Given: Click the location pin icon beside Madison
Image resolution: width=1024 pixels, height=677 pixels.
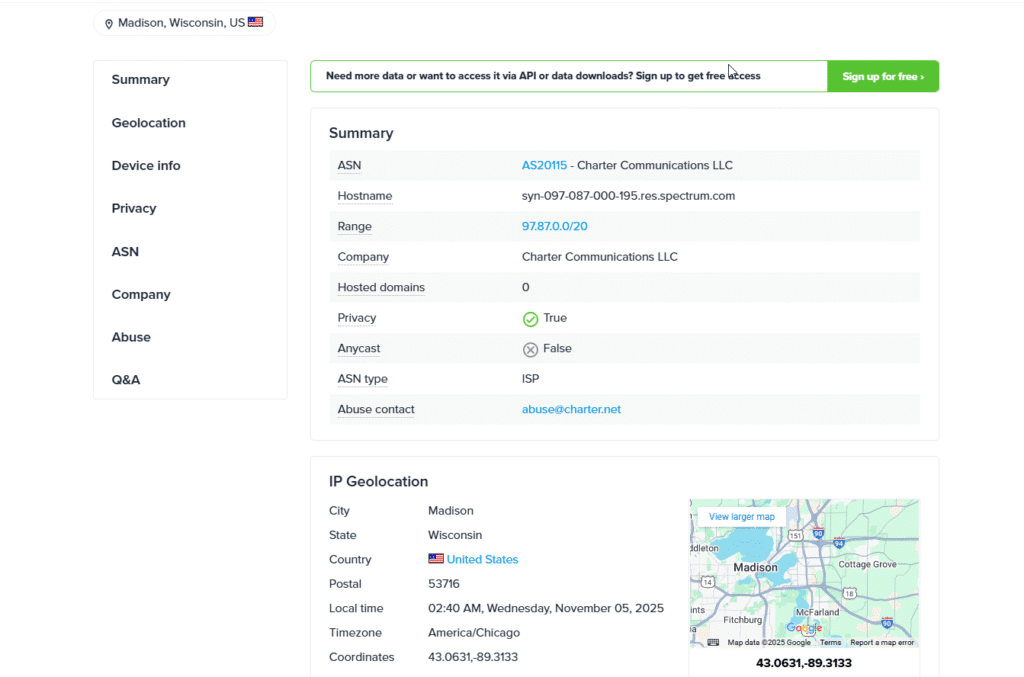Looking at the screenshot, I should point(109,23).
